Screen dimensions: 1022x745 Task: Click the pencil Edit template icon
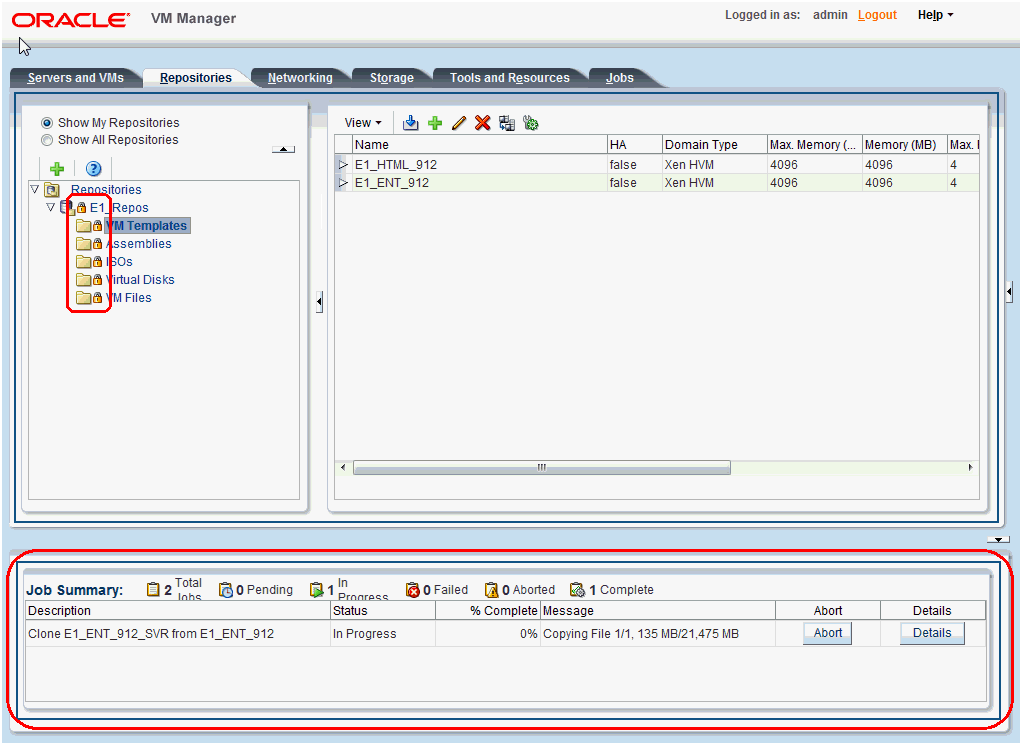pyautogui.click(x=459, y=123)
